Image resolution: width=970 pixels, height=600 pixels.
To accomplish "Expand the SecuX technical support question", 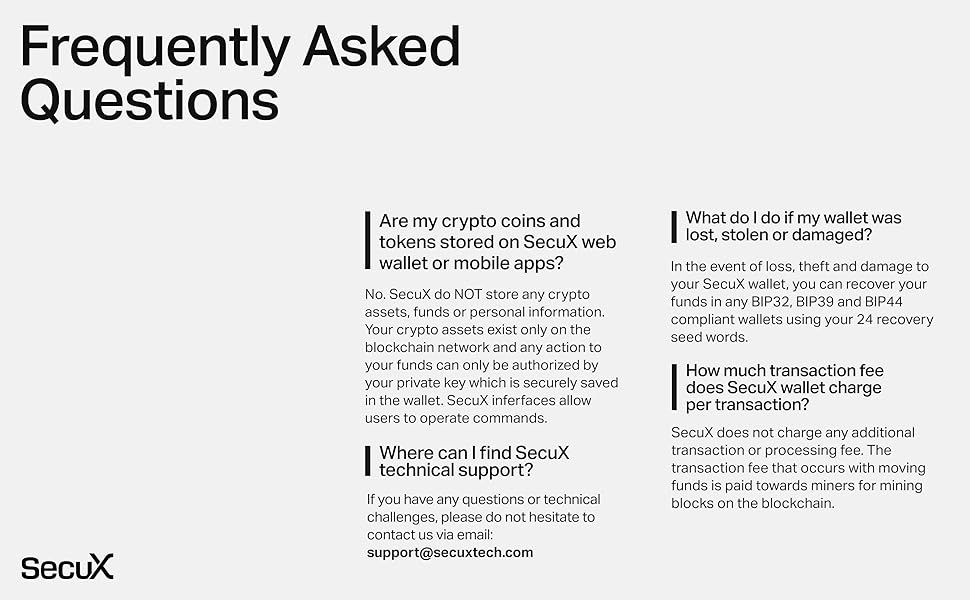I will point(474,461).
